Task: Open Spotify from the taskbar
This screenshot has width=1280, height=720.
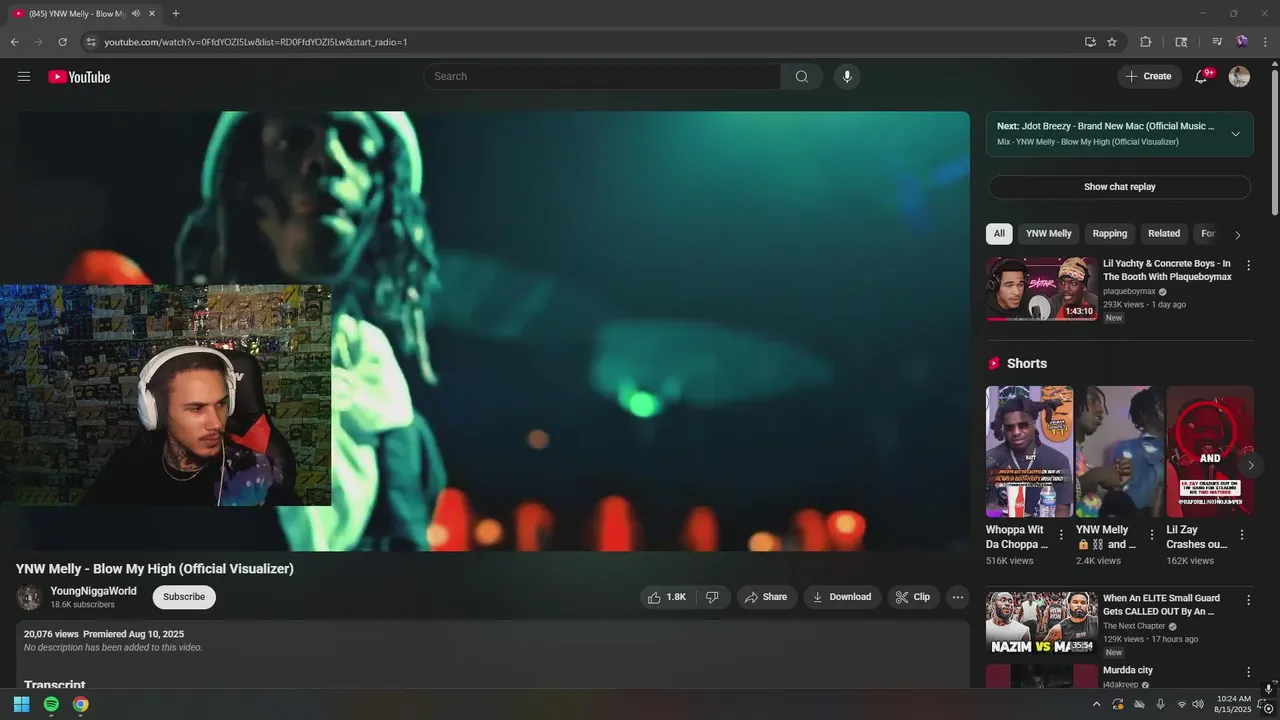Action: [51, 704]
